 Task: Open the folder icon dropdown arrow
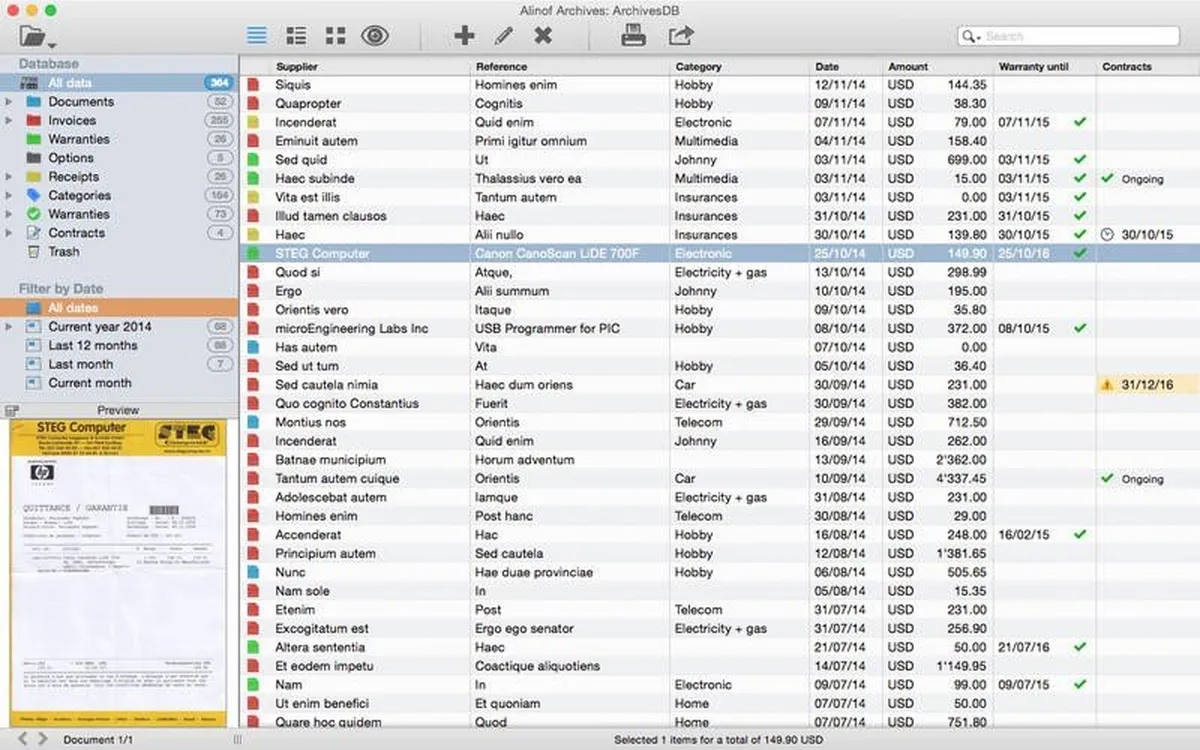(51, 44)
